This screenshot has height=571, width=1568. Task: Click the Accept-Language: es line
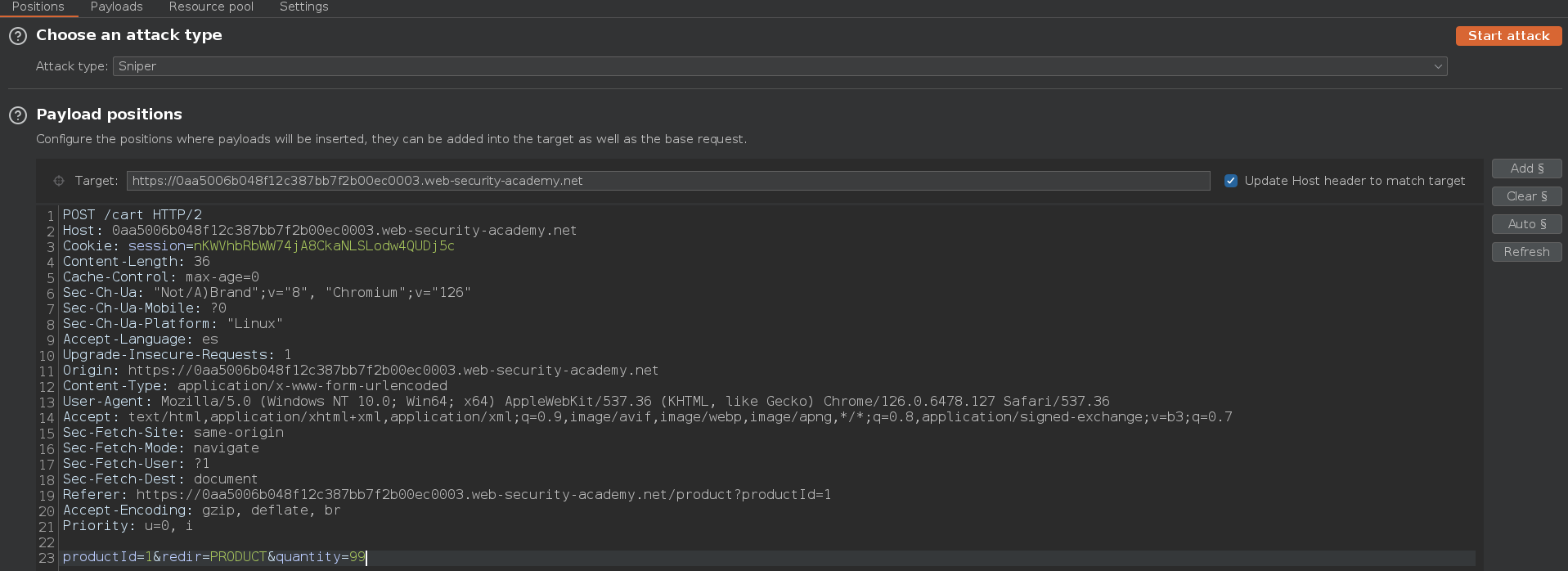tap(141, 339)
